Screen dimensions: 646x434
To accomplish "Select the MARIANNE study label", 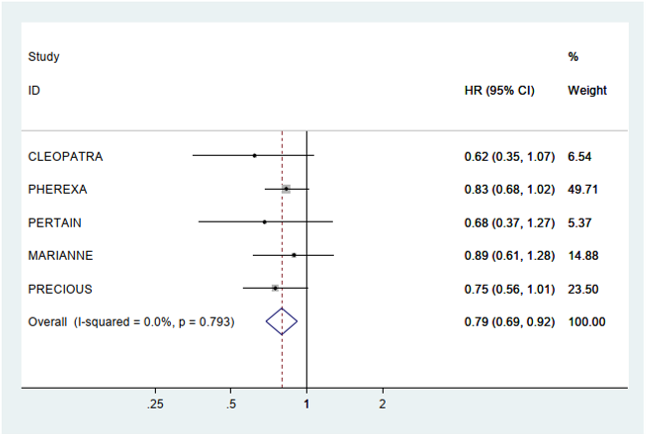I will click(61, 255).
